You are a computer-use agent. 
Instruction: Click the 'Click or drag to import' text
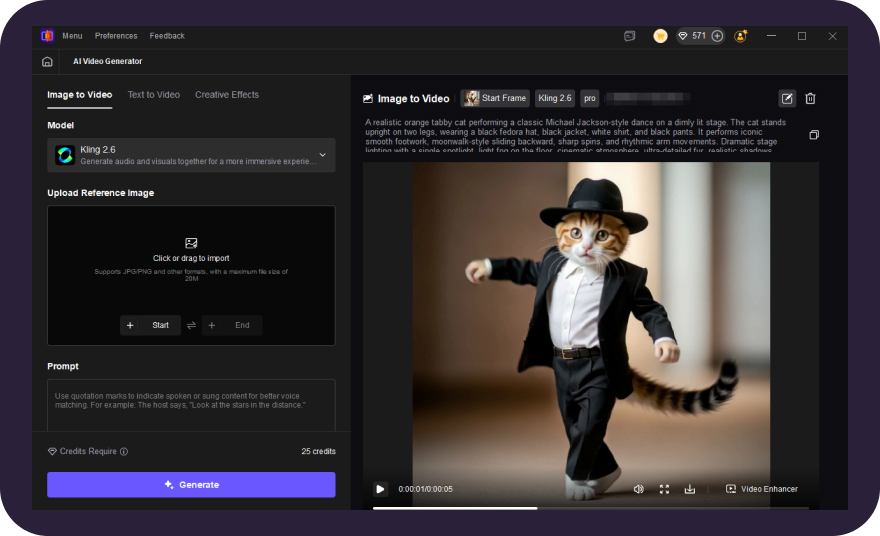(191, 258)
